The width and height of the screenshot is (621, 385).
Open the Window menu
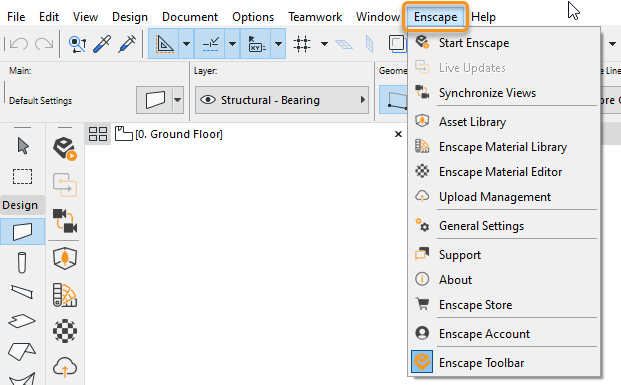point(378,17)
